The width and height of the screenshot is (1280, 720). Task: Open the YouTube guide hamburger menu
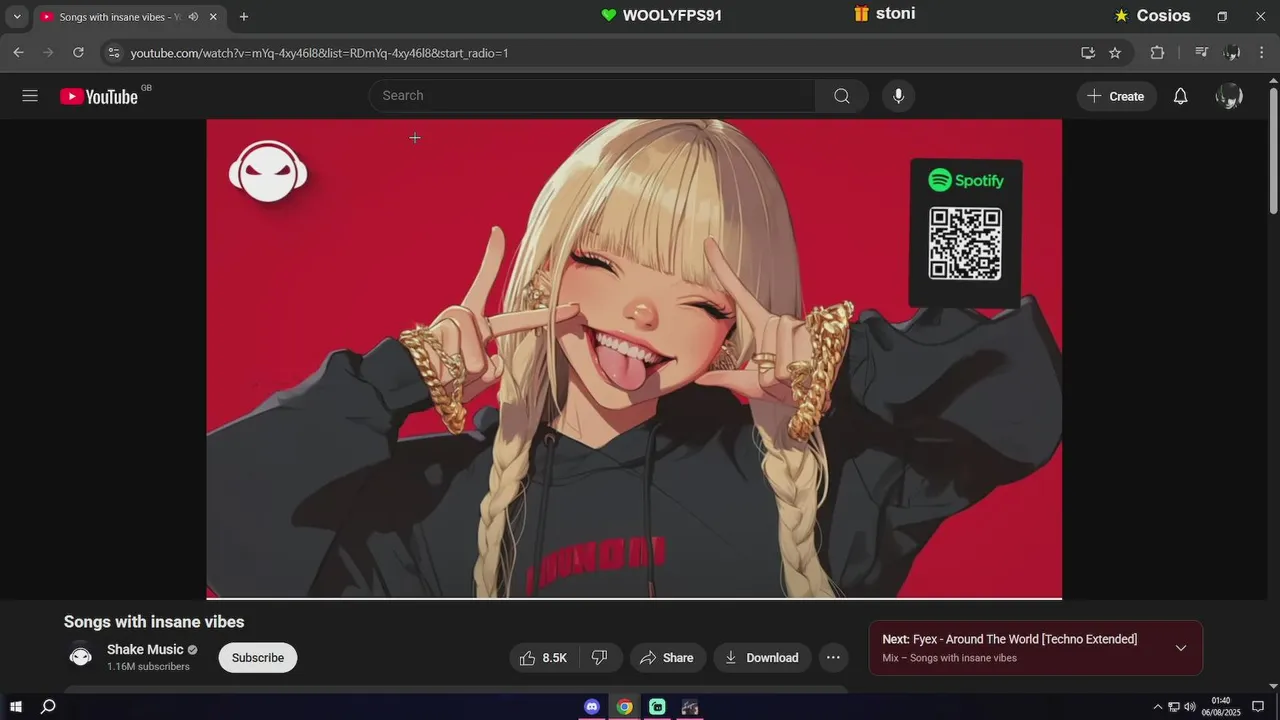[30, 96]
